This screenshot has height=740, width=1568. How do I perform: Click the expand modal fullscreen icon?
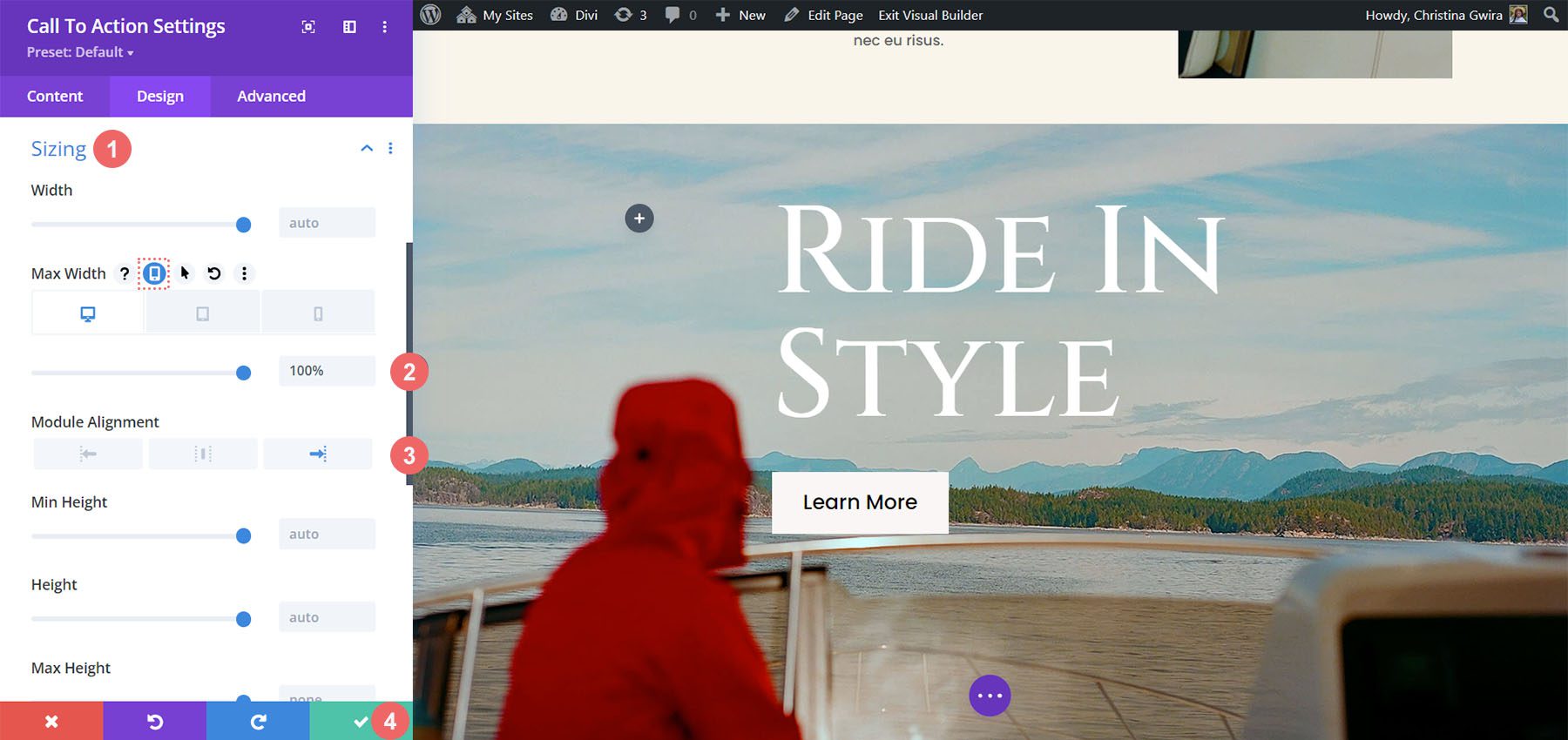click(308, 27)
